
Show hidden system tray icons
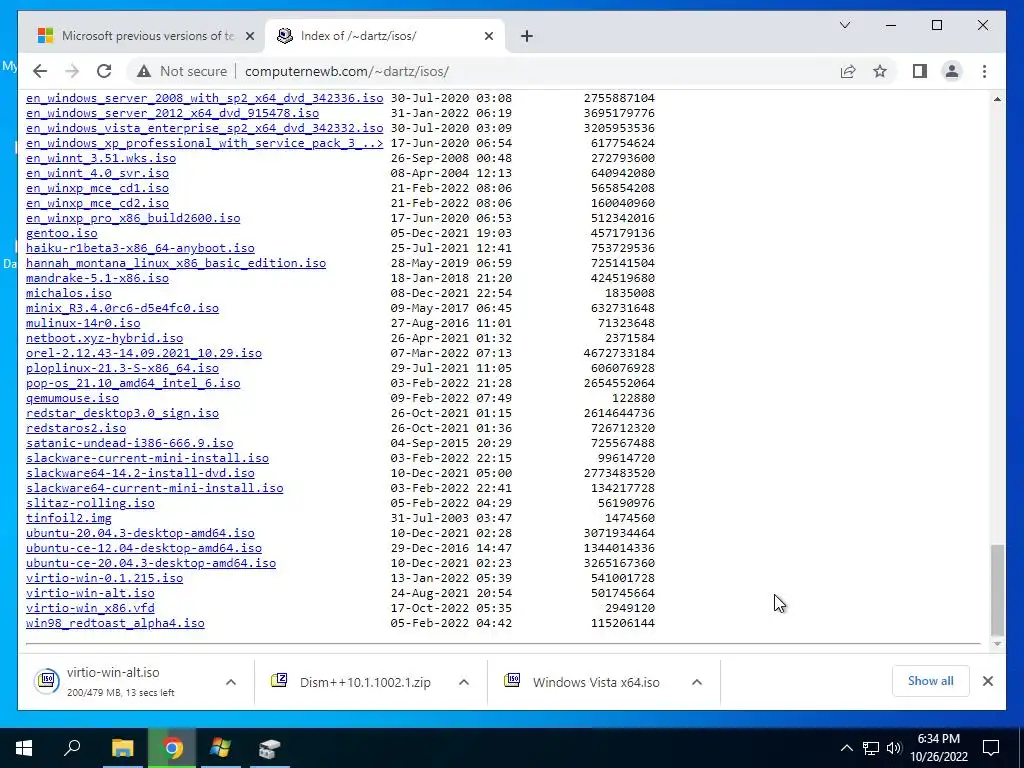pos(846,748)
